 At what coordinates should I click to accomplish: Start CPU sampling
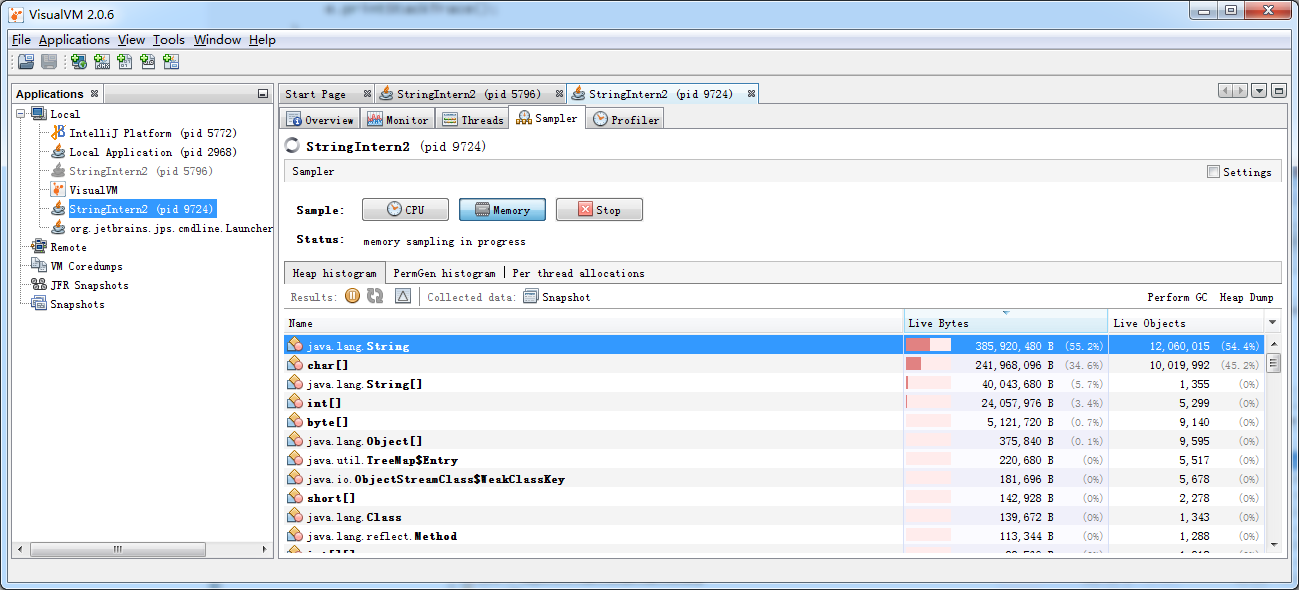[405, 210]
